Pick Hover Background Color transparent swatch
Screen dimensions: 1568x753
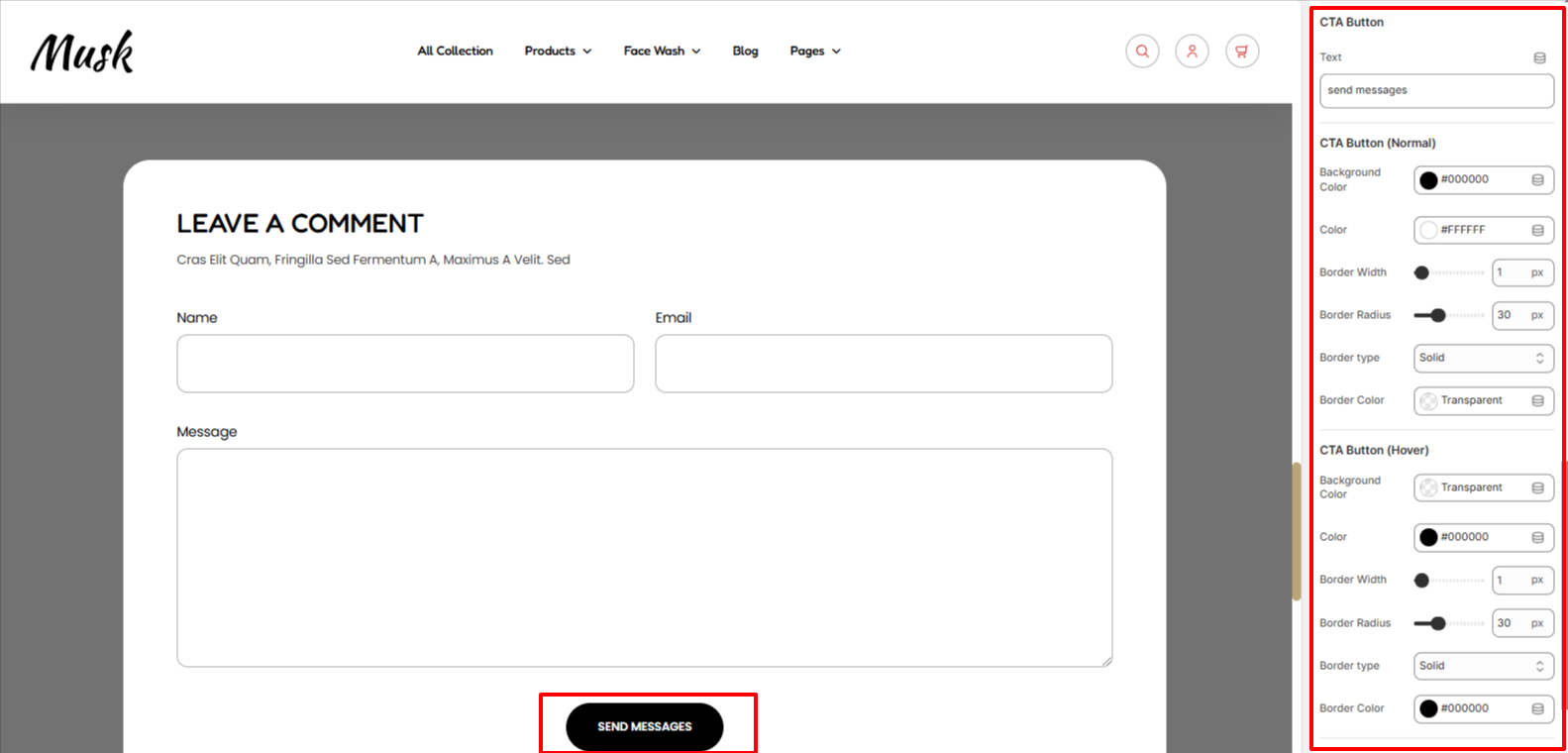coord(1428,487)
